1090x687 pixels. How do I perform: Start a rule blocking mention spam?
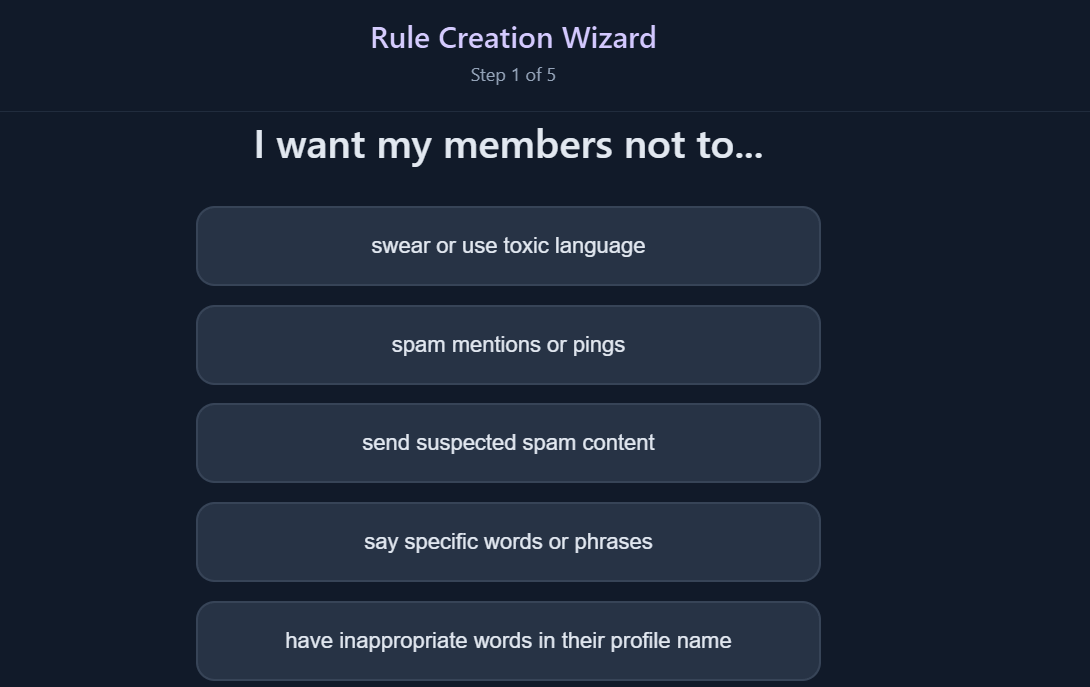[x=508, y=345]
